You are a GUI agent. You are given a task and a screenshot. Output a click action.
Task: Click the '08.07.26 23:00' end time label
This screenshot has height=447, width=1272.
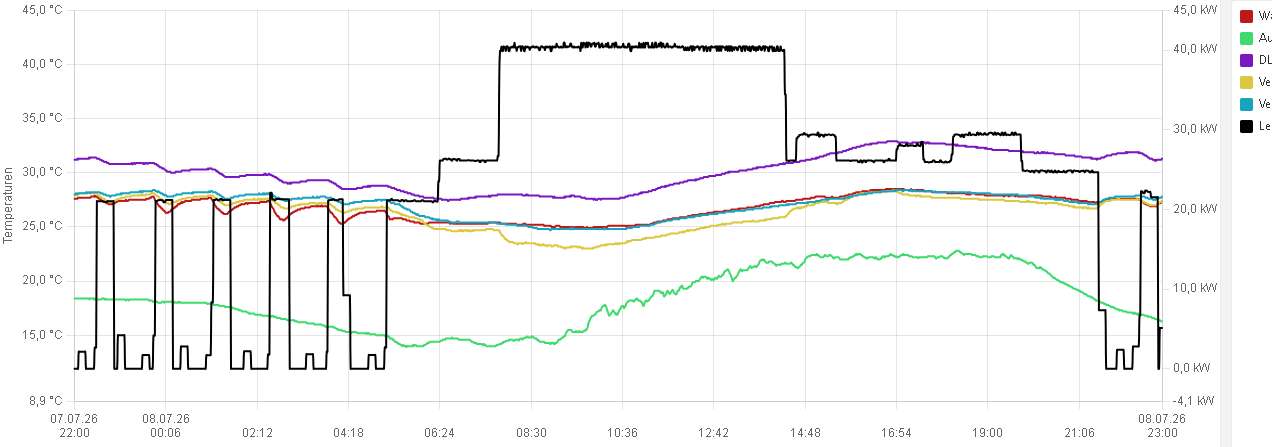pos(1162,426)
